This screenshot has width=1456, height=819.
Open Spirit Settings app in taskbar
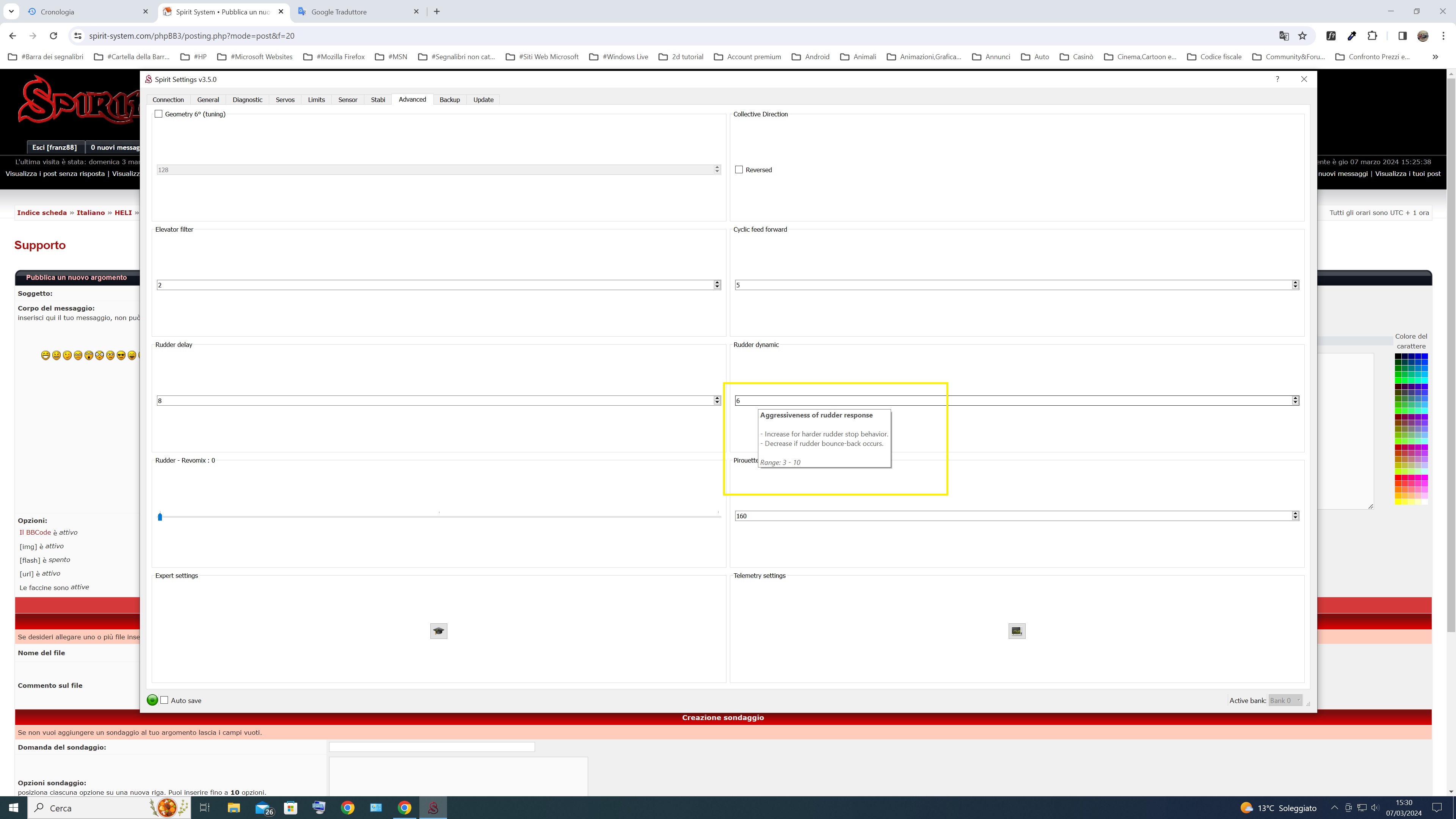pos(433,808)
